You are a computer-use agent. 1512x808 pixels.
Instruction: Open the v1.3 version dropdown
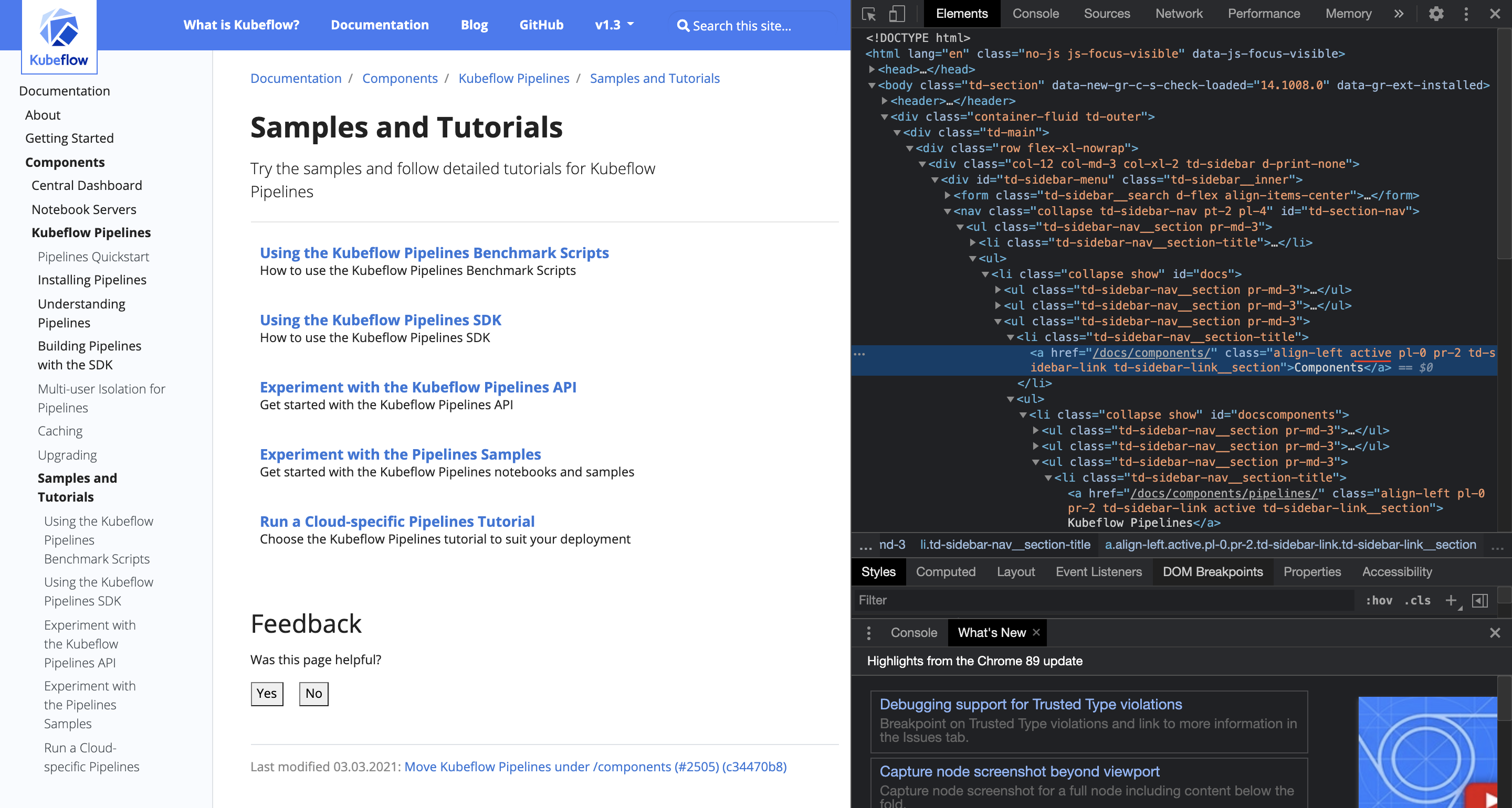613,25
